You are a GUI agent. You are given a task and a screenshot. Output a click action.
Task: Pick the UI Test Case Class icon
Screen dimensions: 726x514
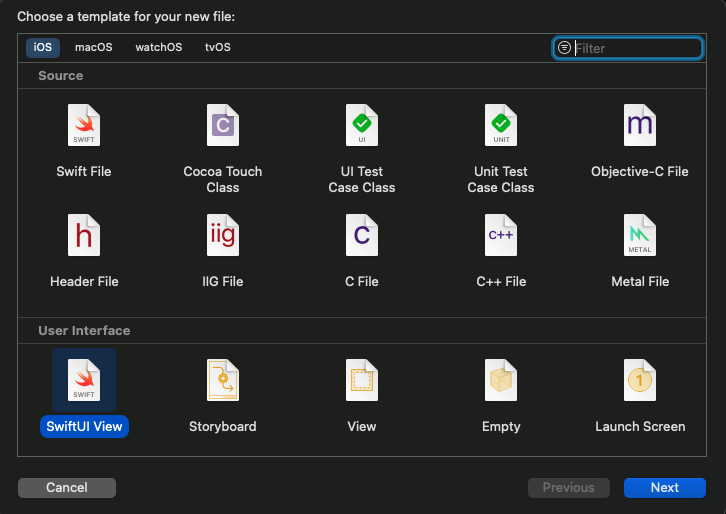coord(362,125)
